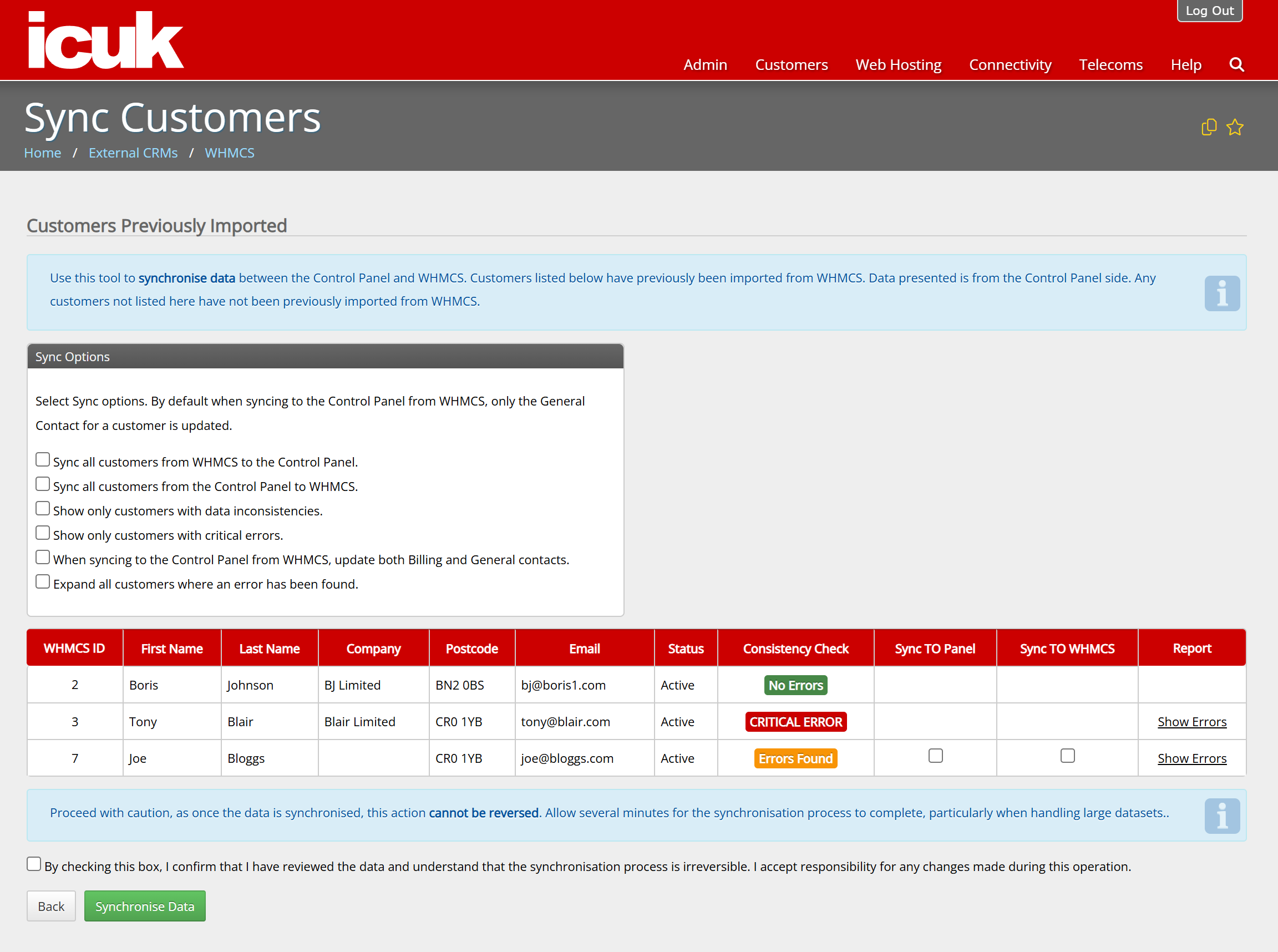Enable Sync all customers from WHMCS to Control Panel
Image resolution: width=1278 pixels, height=952 pixels.
tap(43, 460)
